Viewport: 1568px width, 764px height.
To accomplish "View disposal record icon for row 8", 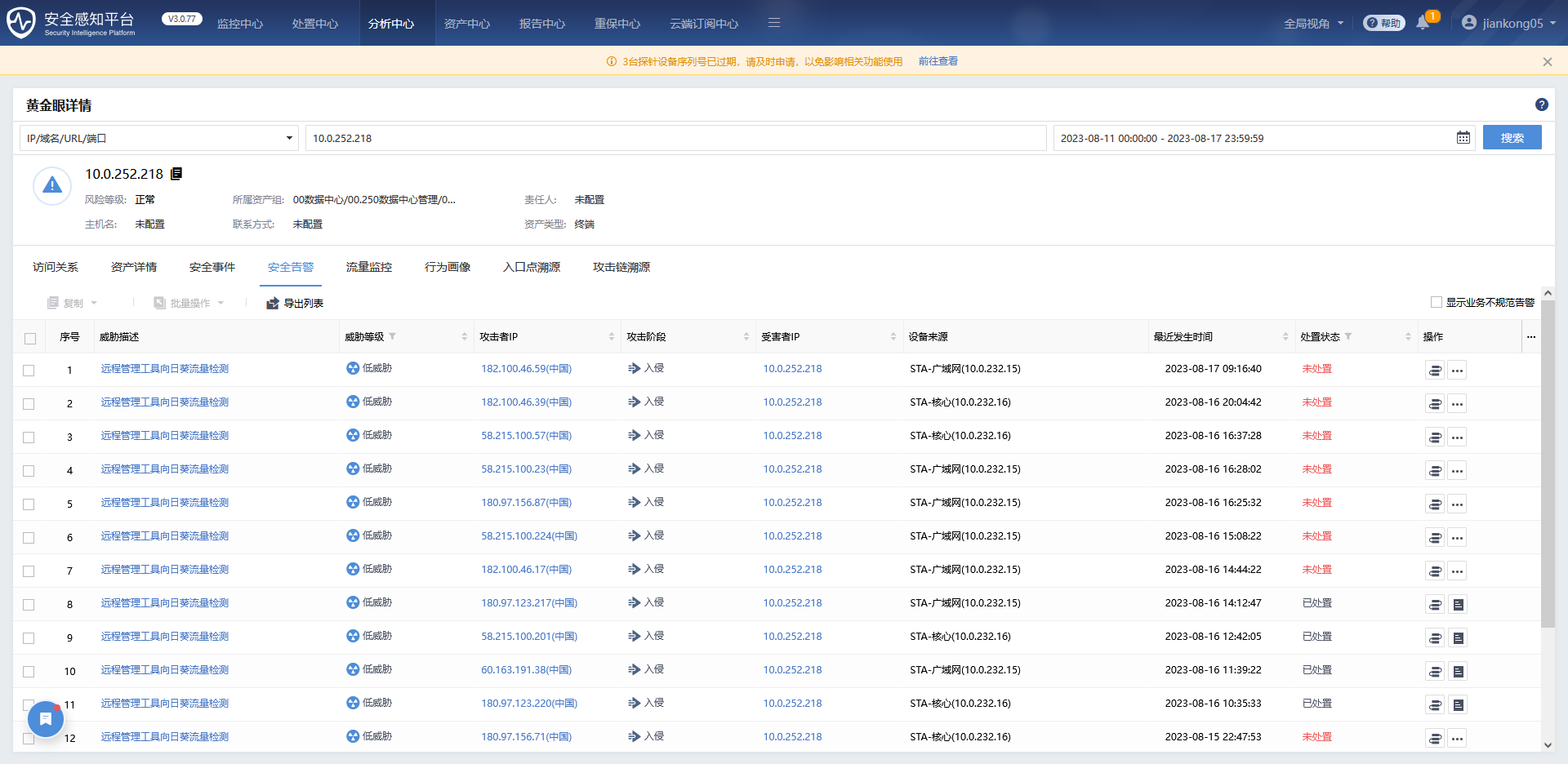I will tap(1458, 604).
